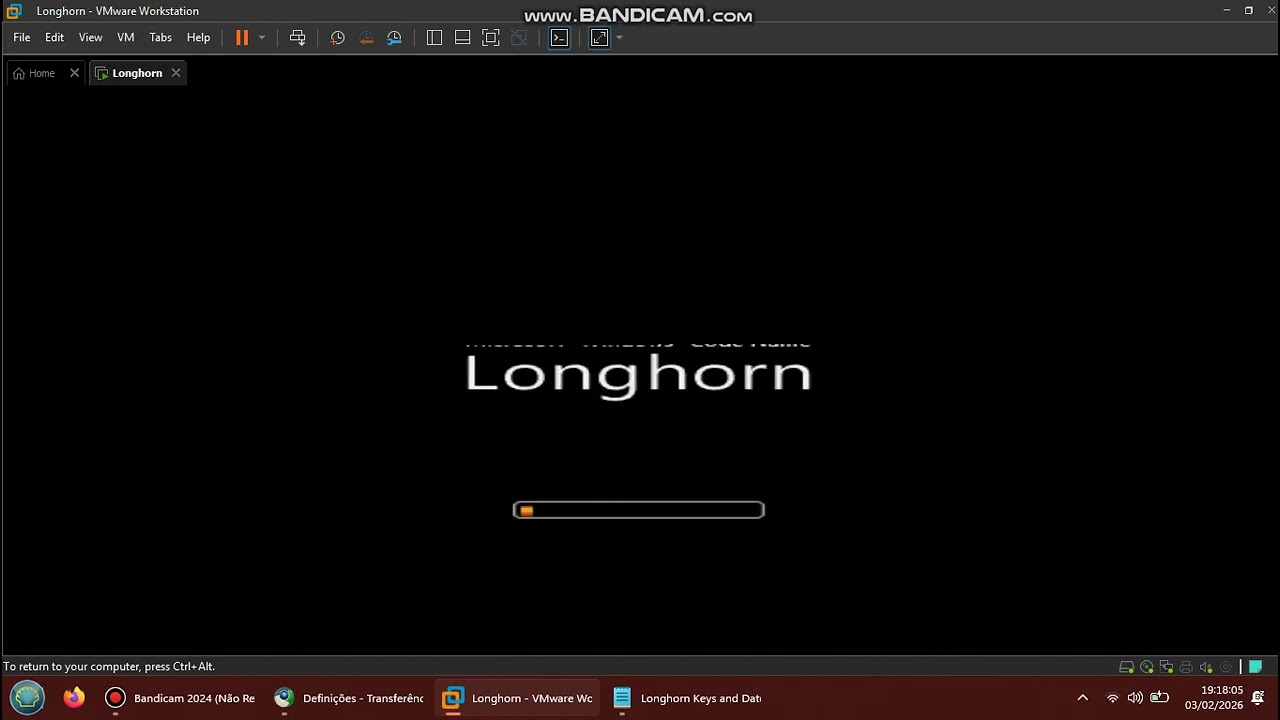This screenshot has width=1280, height=720.
Task: Open the volume tray icon
Action: click(1135, 698)
